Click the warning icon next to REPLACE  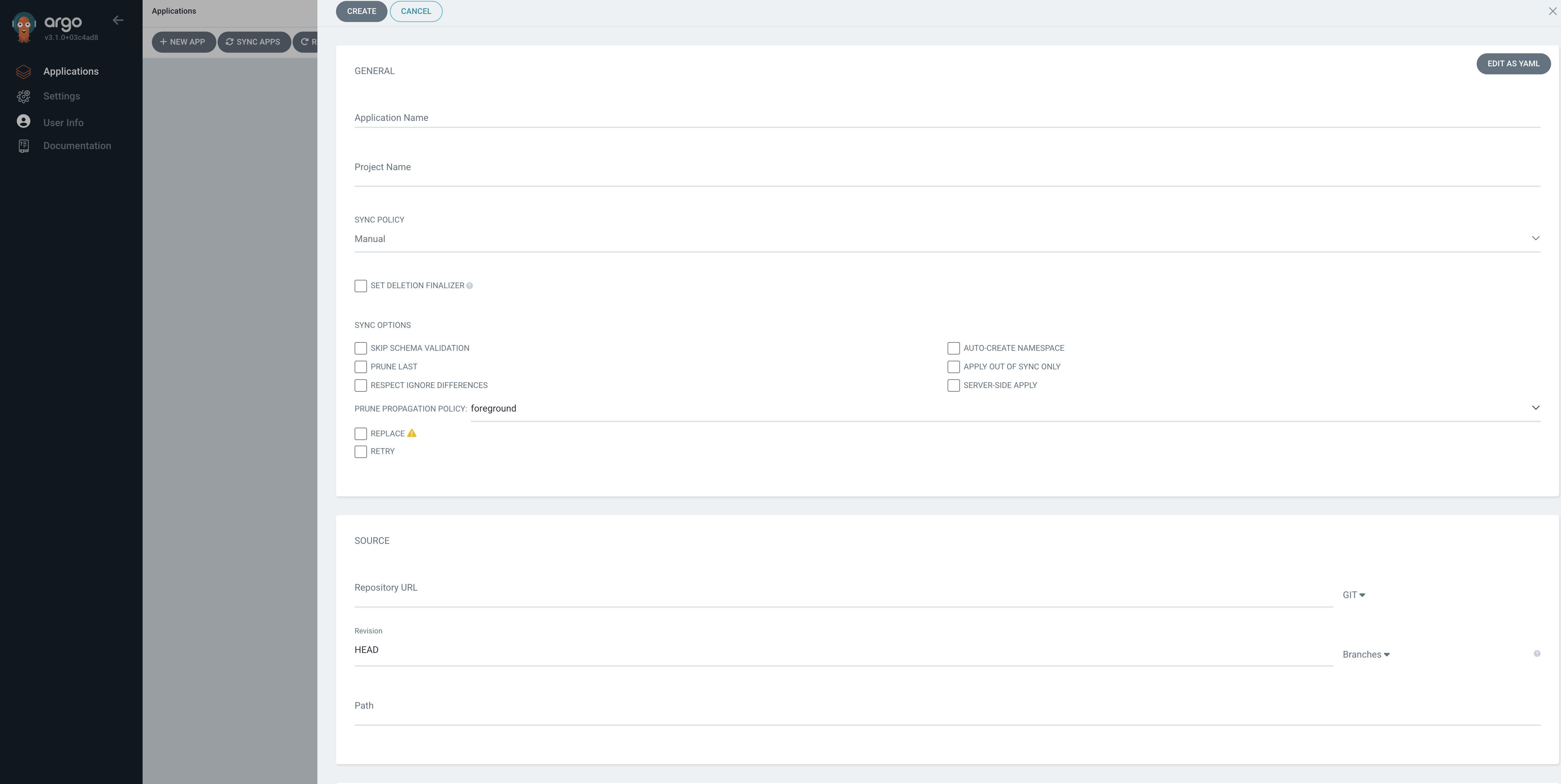[411, 433]
